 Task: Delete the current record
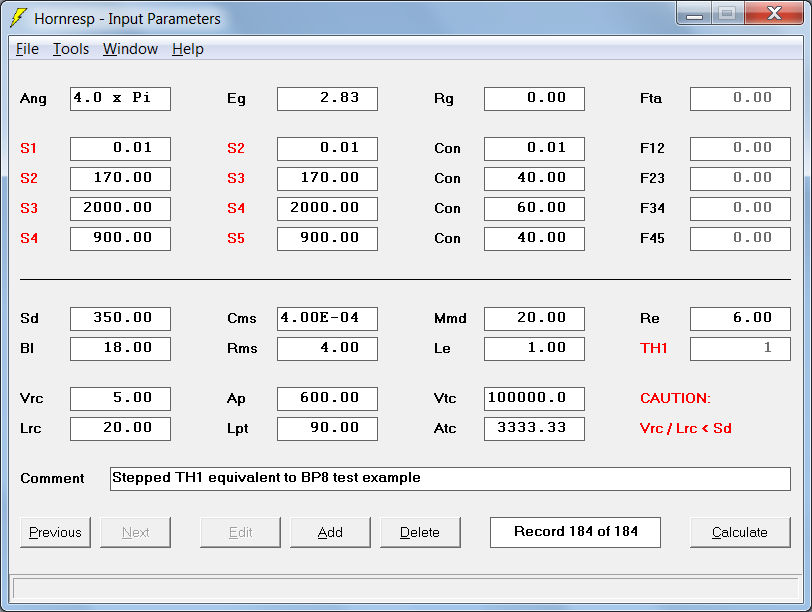point(420,532)
